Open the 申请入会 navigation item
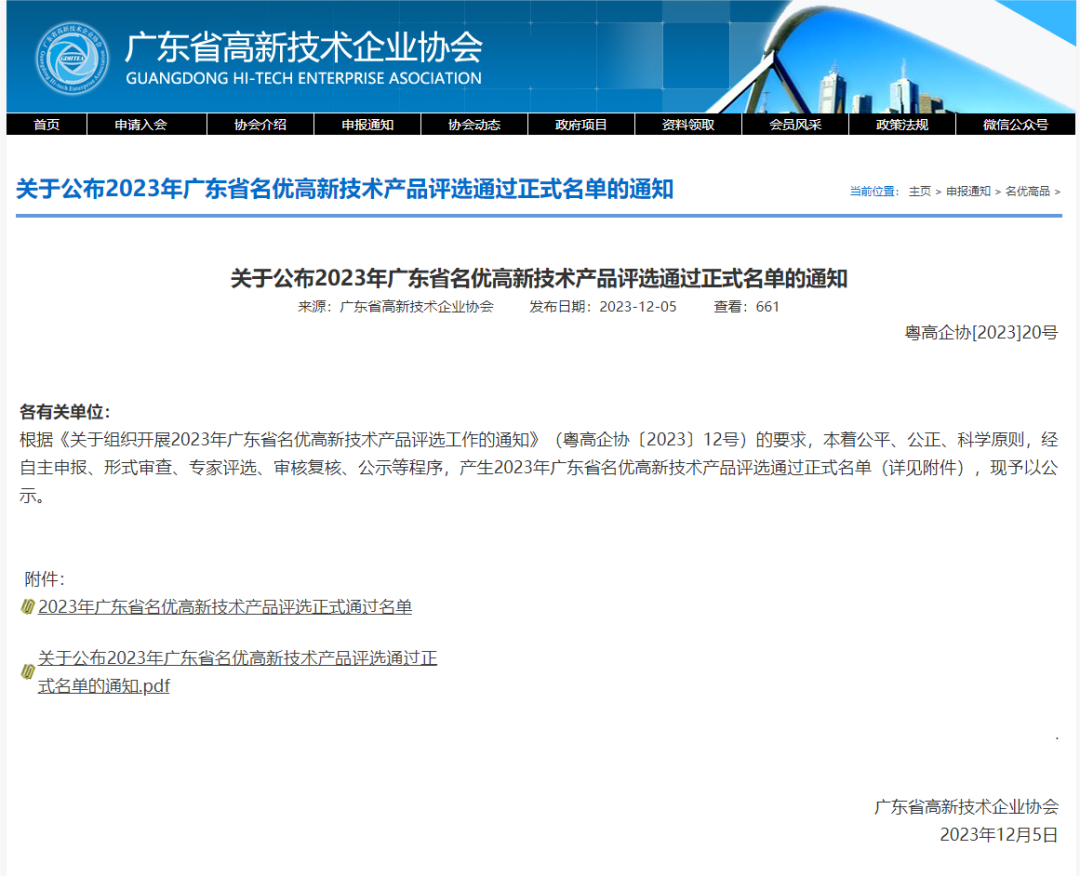This screenshot has height=876, width=1080. coord(140,125)
